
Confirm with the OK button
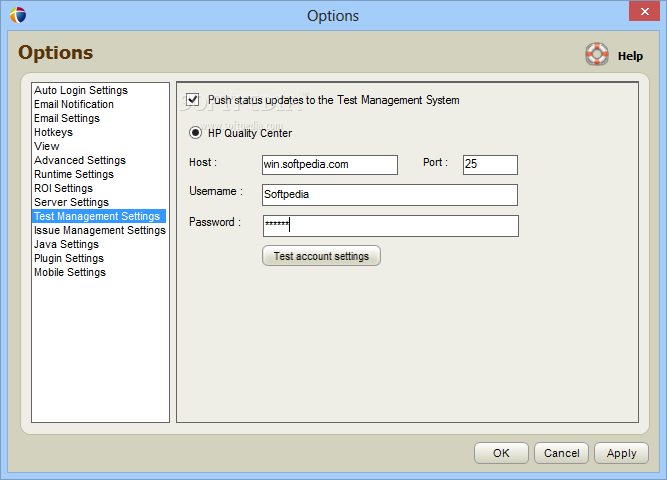pos(501,453)
